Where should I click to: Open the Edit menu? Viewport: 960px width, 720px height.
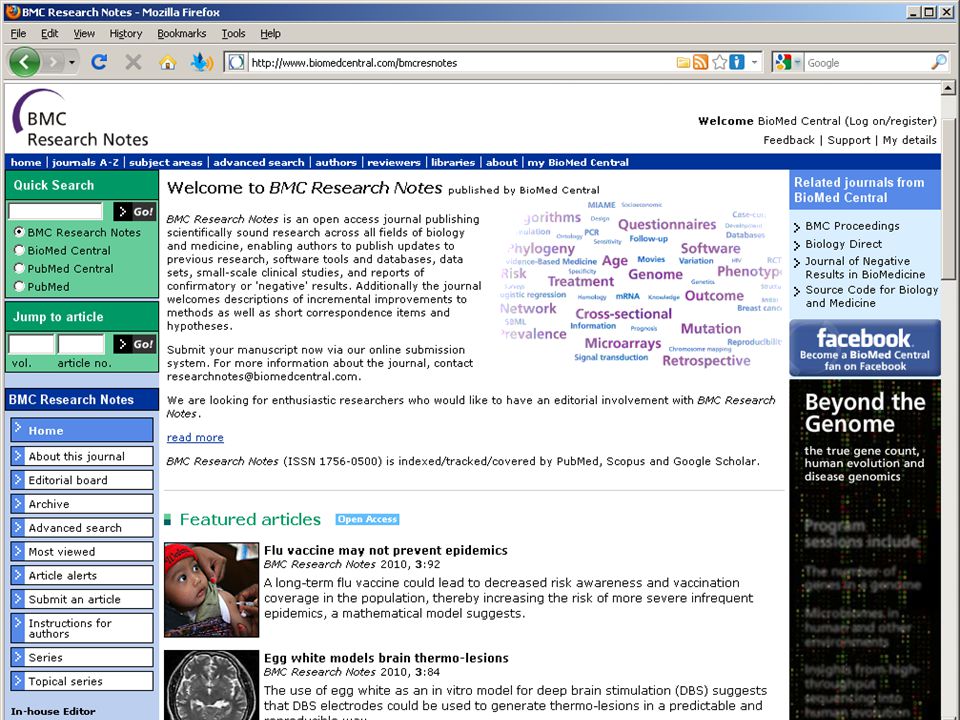[50, 34]
